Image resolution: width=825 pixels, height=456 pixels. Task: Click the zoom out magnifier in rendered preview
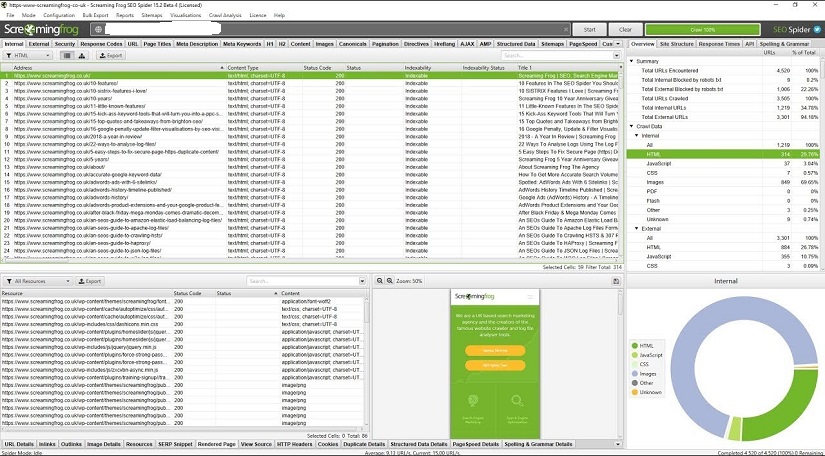pos(379,281)
